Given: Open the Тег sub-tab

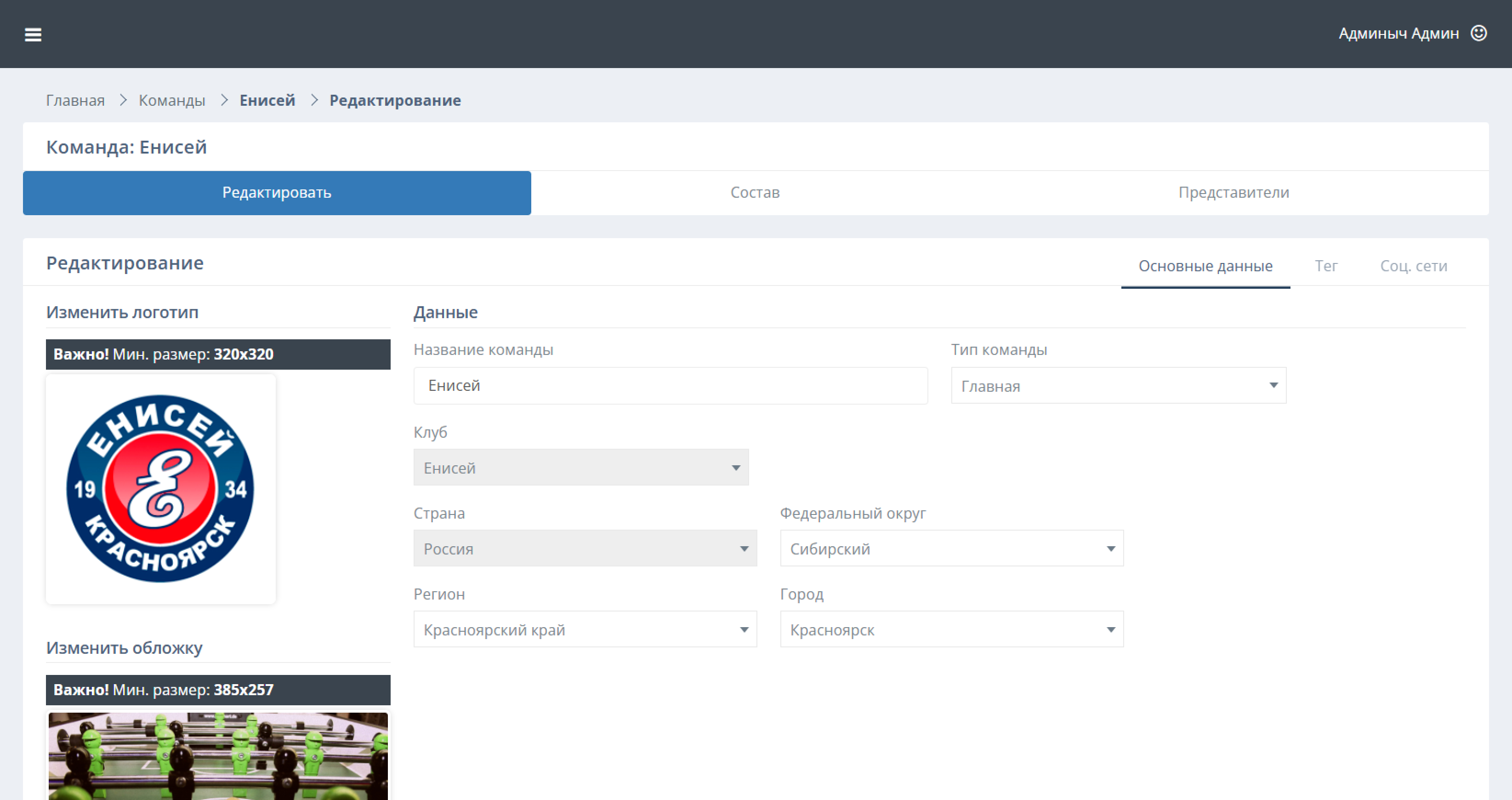Looking at the screenshot, I should 1325,266.
